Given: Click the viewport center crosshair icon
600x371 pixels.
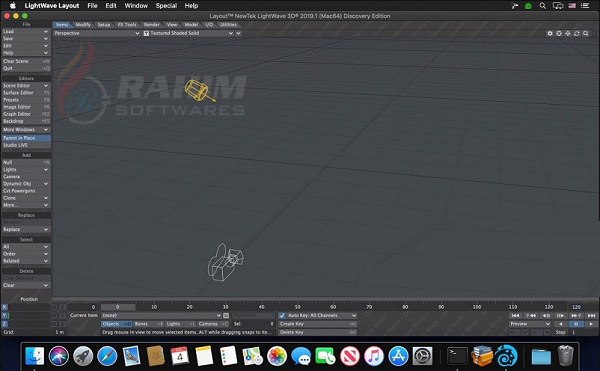Looking at the screenshot, I should tap(559, 34).
